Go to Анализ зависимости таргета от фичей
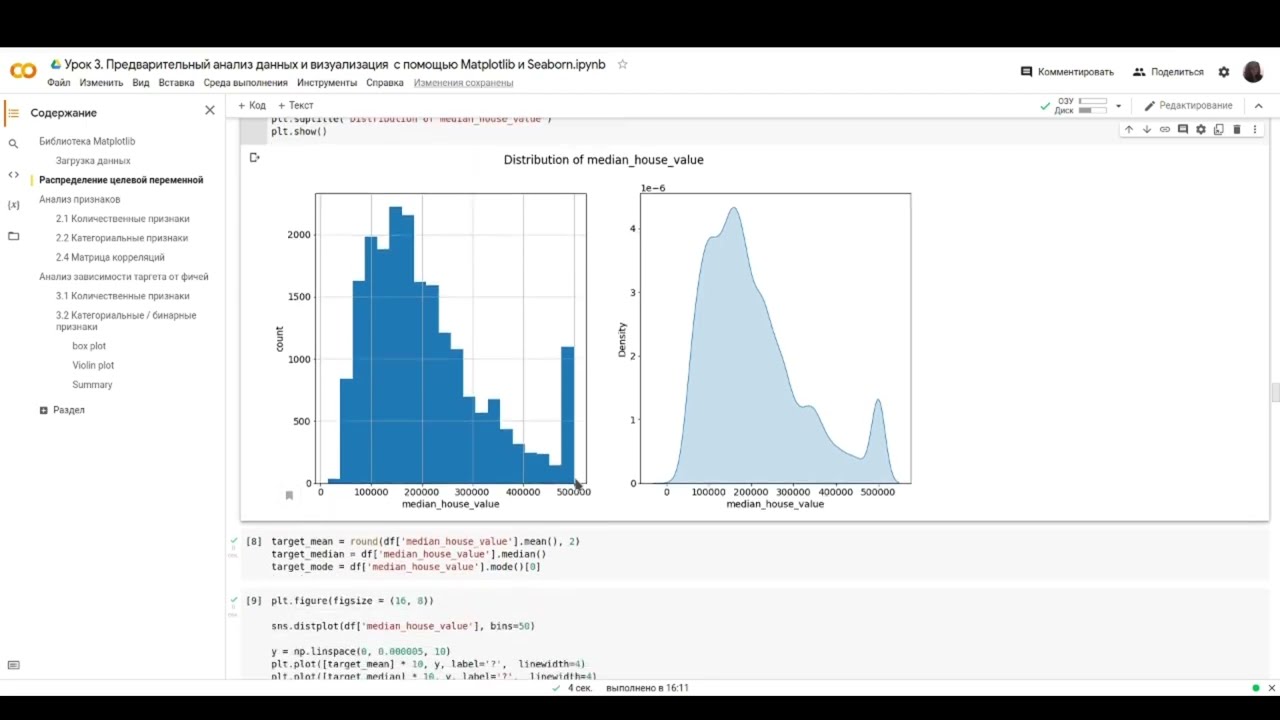The height and width of the screenshot is (720, 1280). click(124, 277)
